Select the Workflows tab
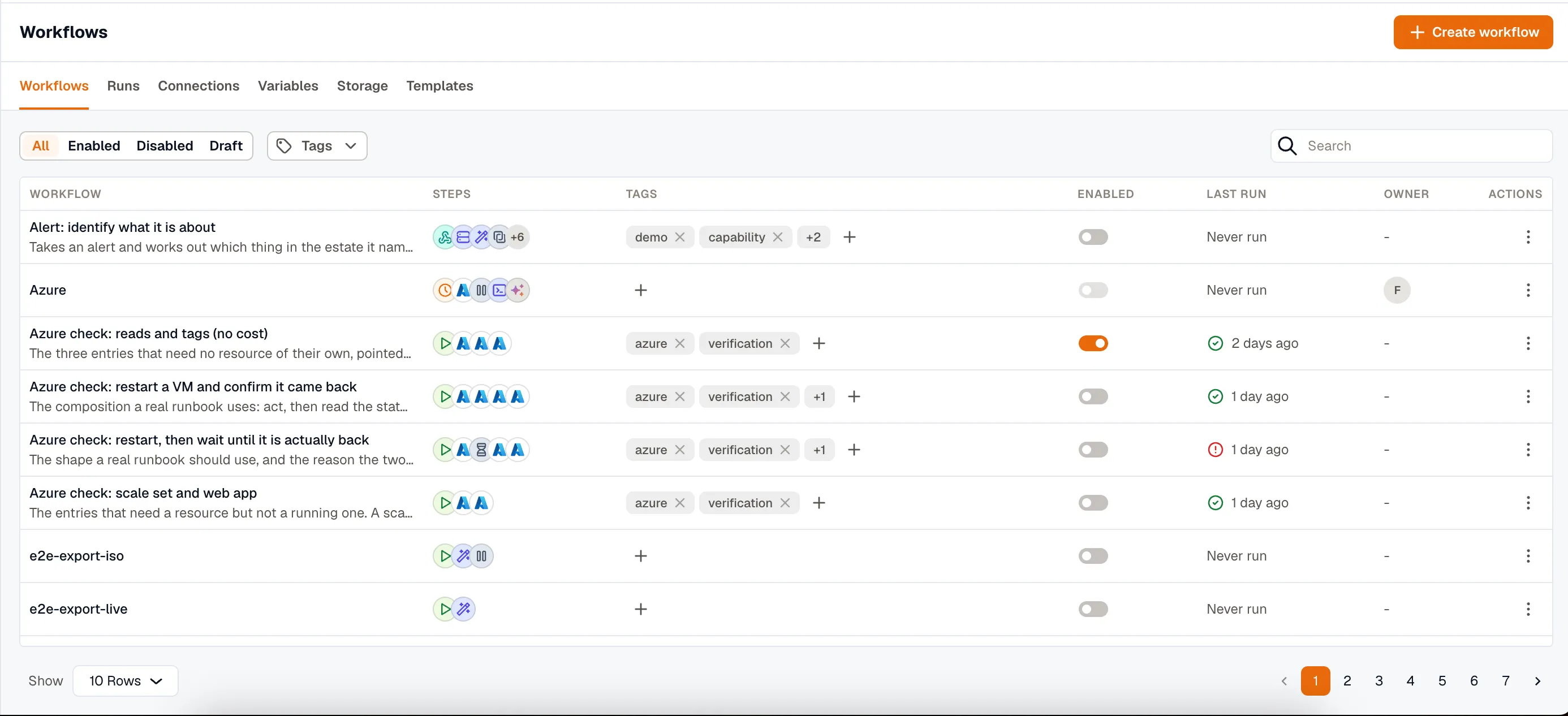This screenshot has height=716, width=1568. [54, 86]
